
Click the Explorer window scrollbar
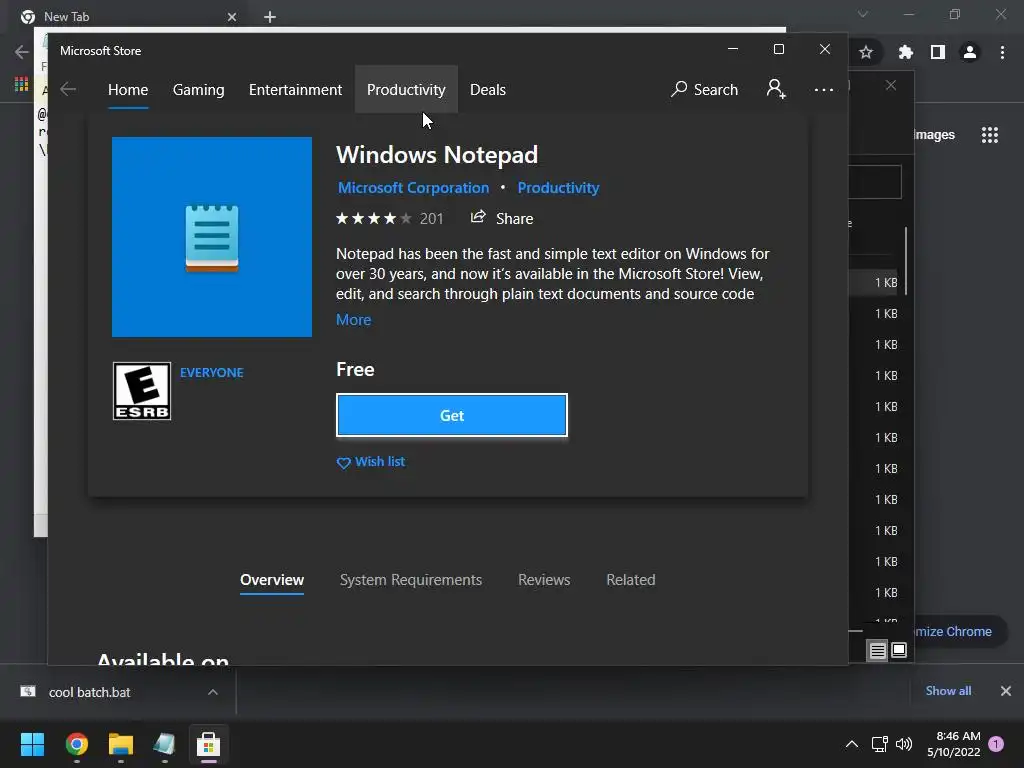point(906,261)
